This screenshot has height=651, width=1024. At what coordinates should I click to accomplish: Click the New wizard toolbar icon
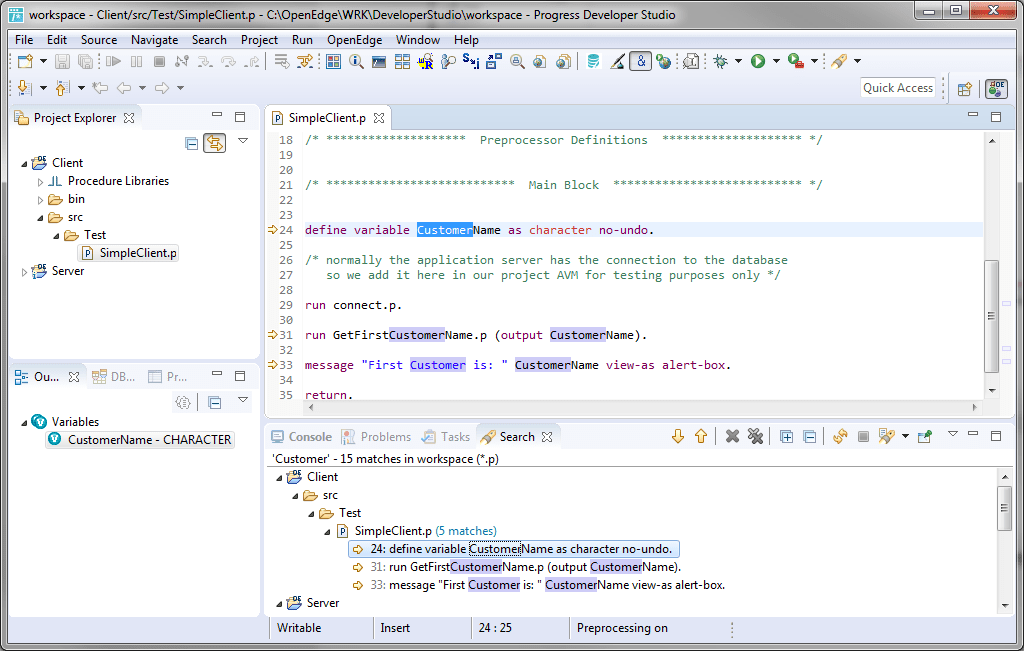coord(25,61)
